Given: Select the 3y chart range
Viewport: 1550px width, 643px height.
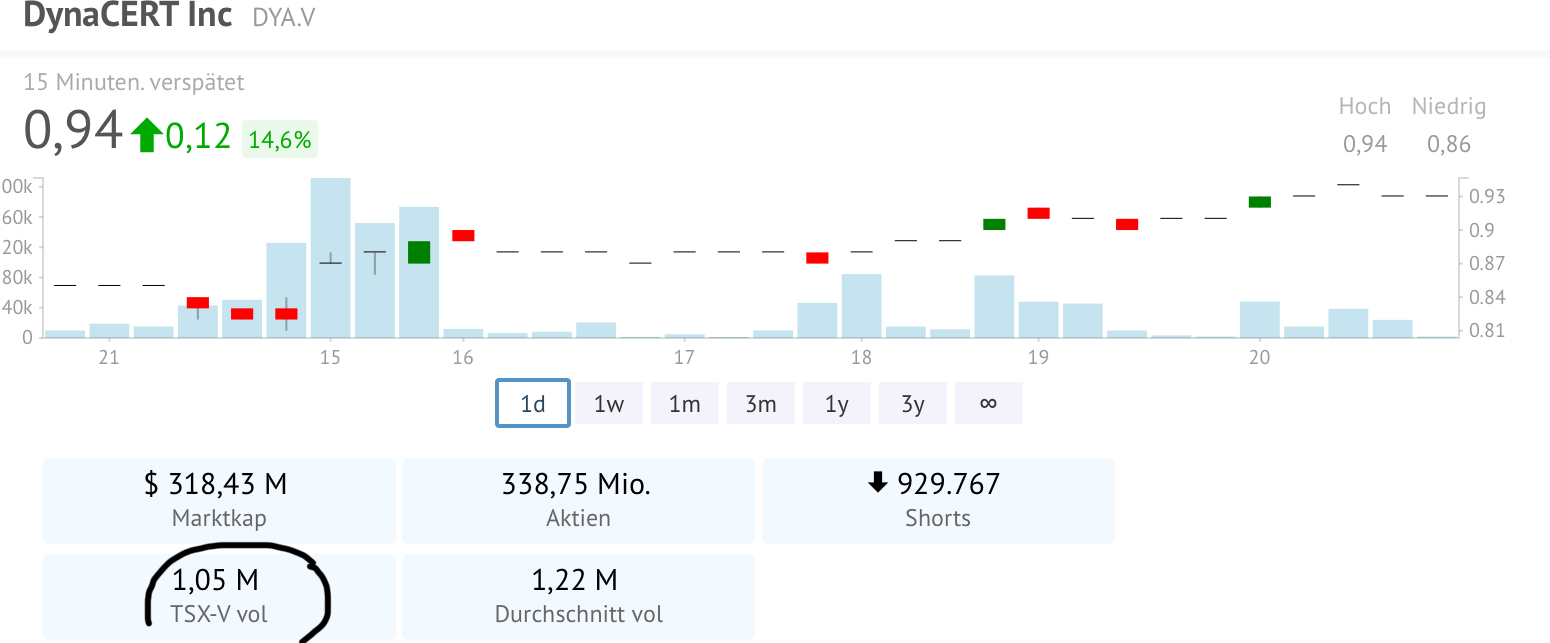Looking at the screenshot, I should click(x=913, y=404).
